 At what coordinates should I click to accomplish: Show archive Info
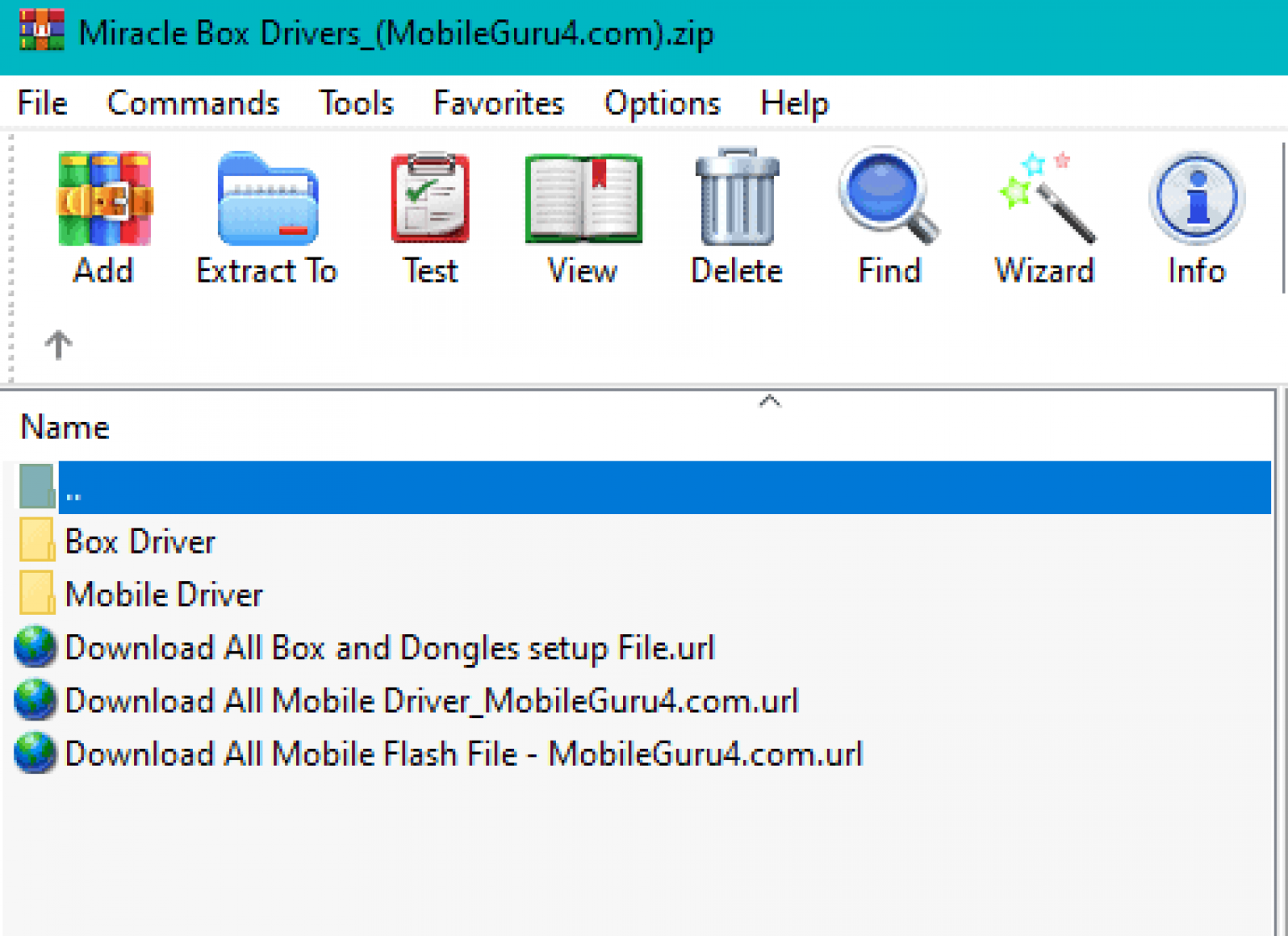coord(1196,214)
